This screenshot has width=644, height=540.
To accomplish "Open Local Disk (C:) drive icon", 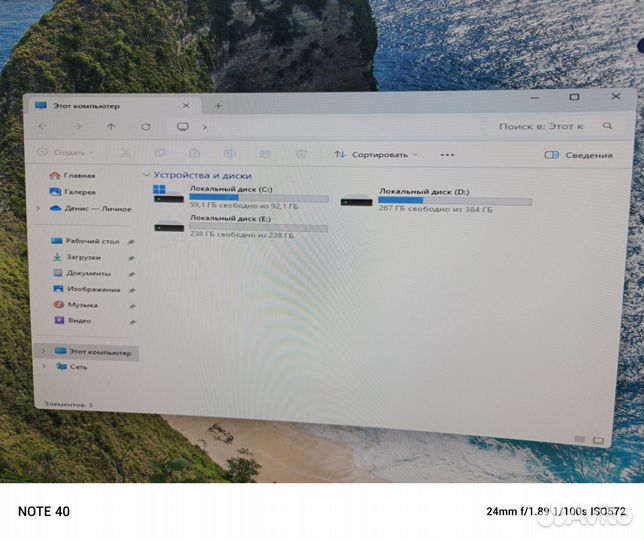I will (x=168, y=194).
